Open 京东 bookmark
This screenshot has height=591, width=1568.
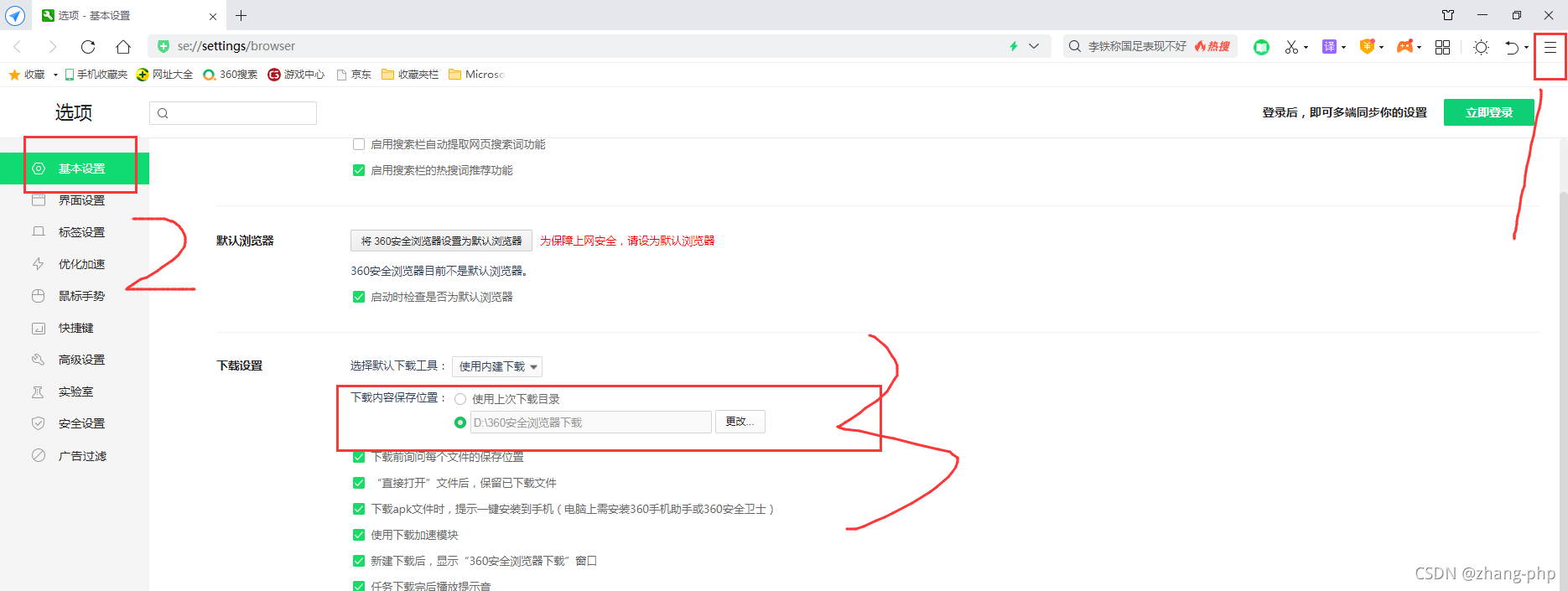(354, 75)
